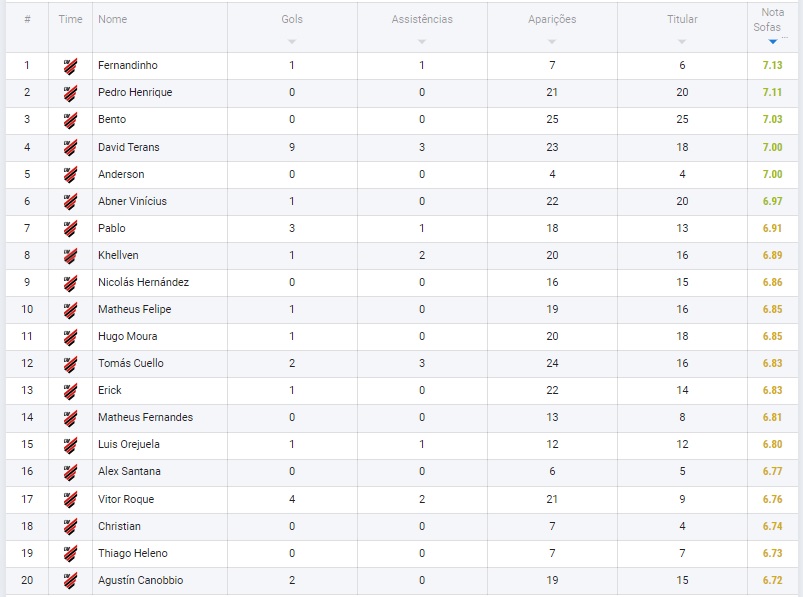Sort by Aparições using its arrow
The height and width of the screenshot is (597, 803).
(x=552, y=41)
